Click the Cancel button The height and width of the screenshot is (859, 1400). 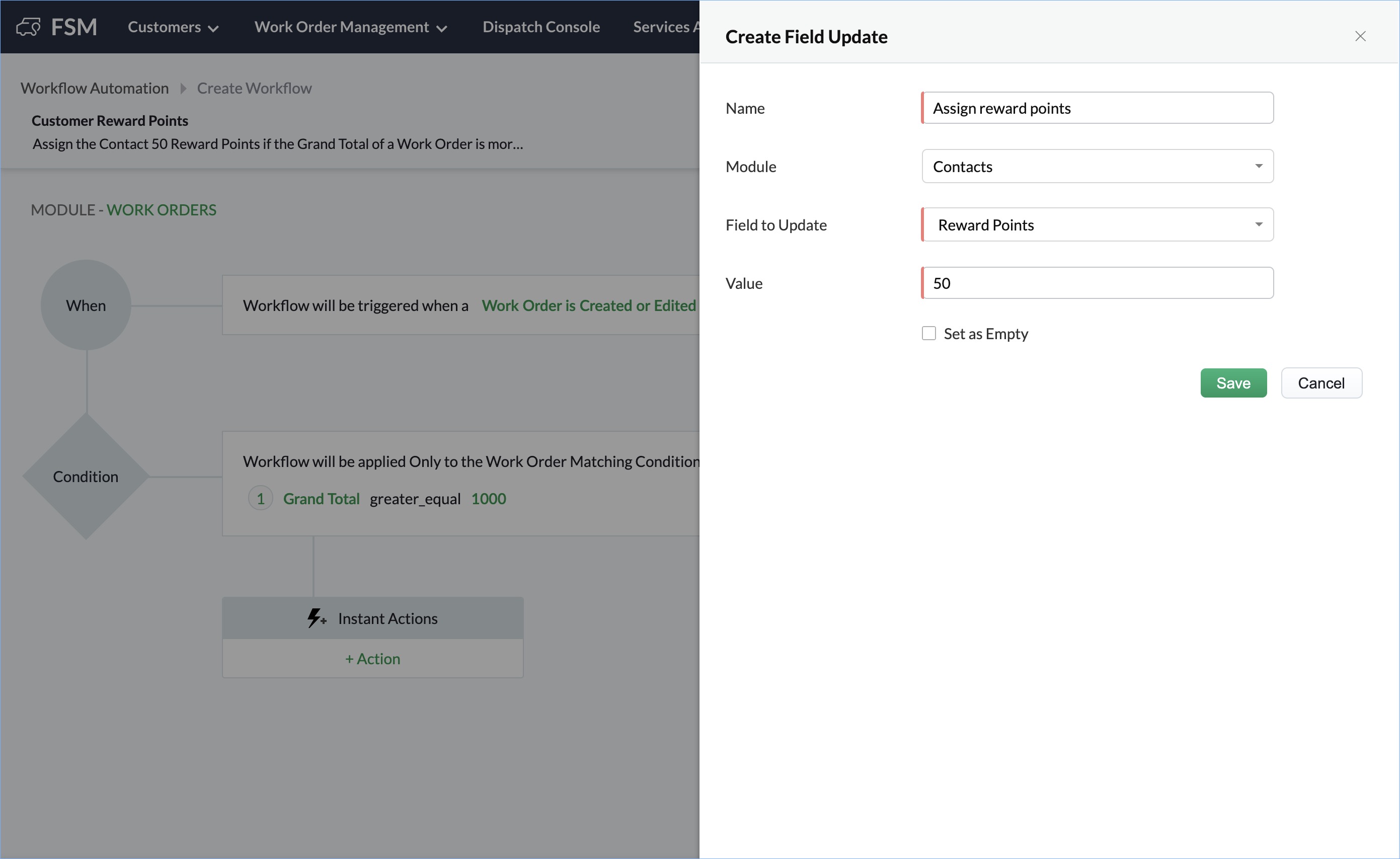1320,383
